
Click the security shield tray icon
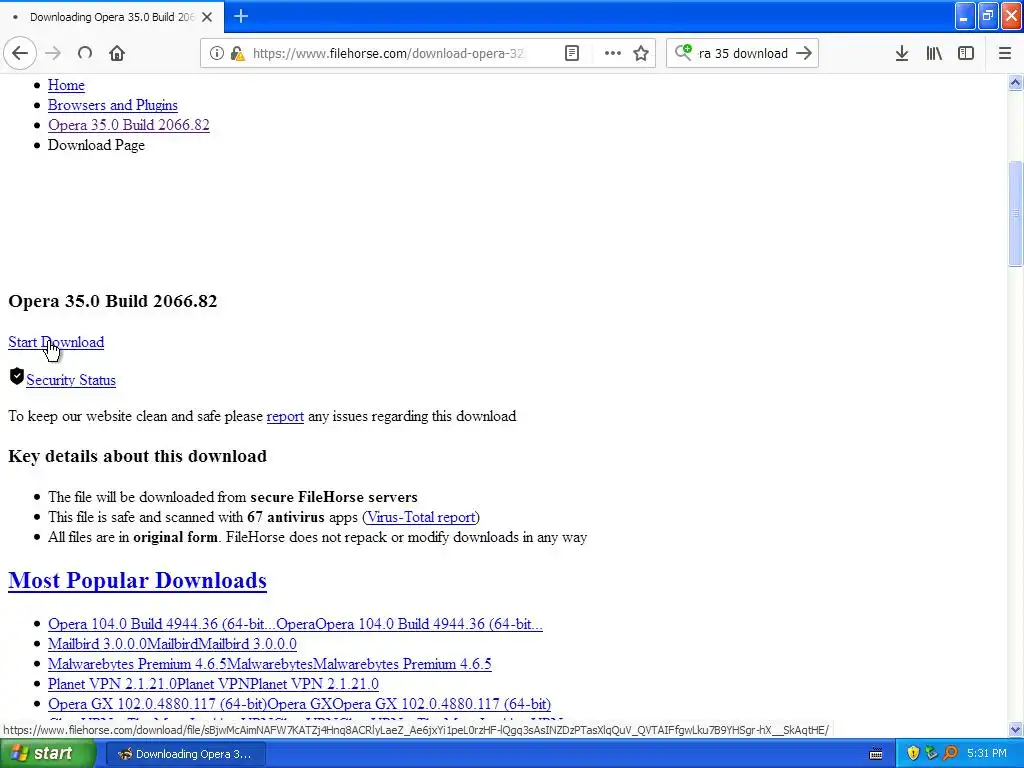coord(913,754)
